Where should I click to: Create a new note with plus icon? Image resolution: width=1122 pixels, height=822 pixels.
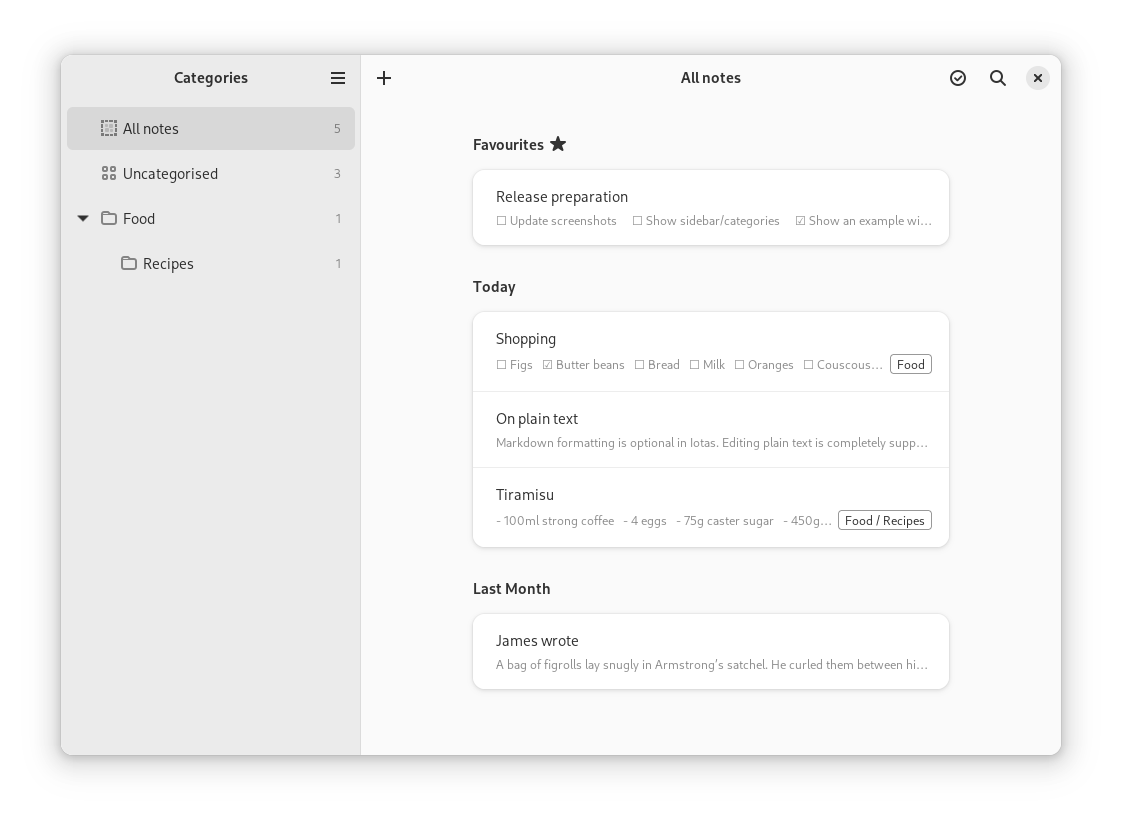(x=384, y=78)
